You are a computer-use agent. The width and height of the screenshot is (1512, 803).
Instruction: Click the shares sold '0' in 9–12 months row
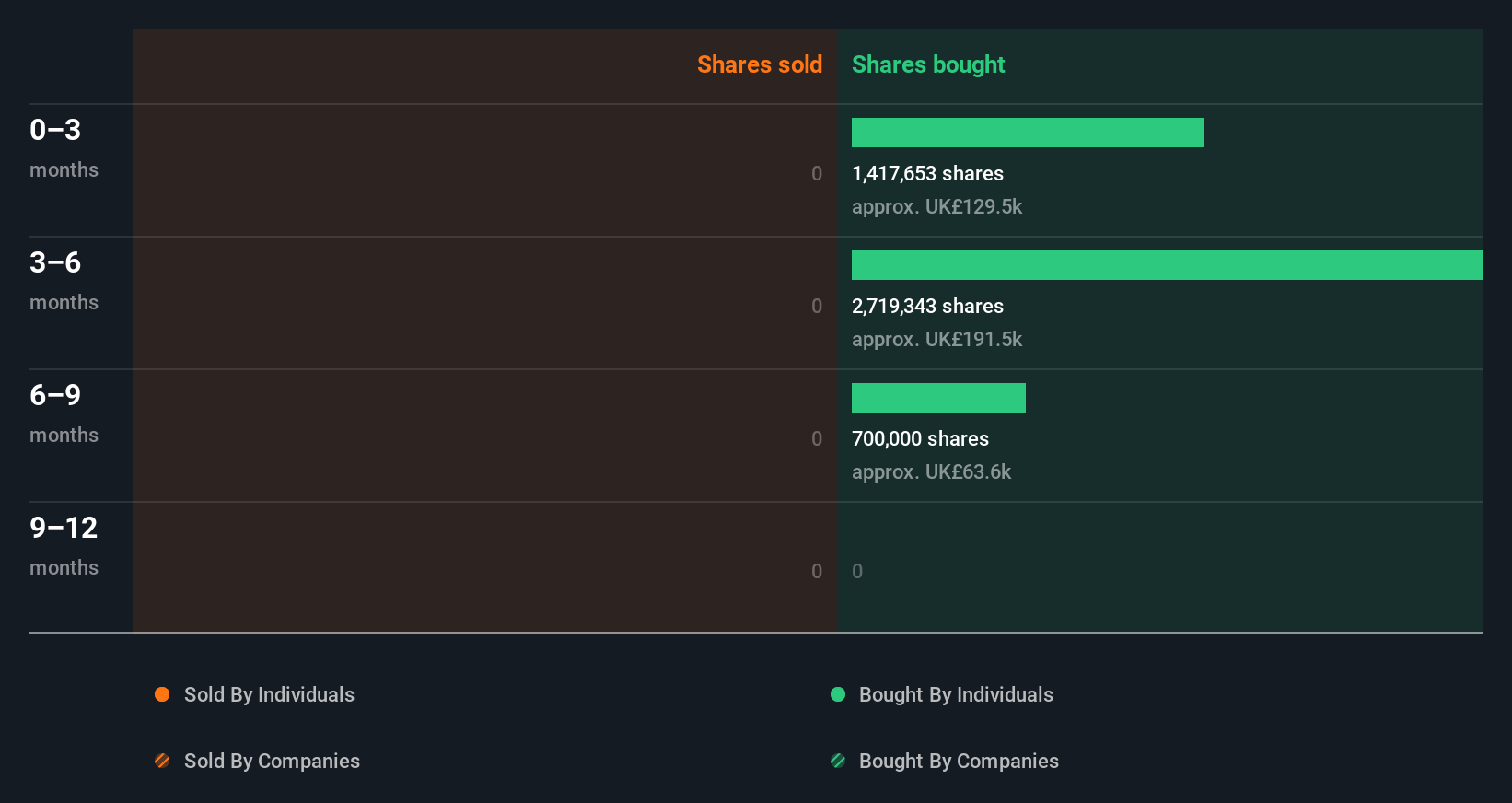817,571
